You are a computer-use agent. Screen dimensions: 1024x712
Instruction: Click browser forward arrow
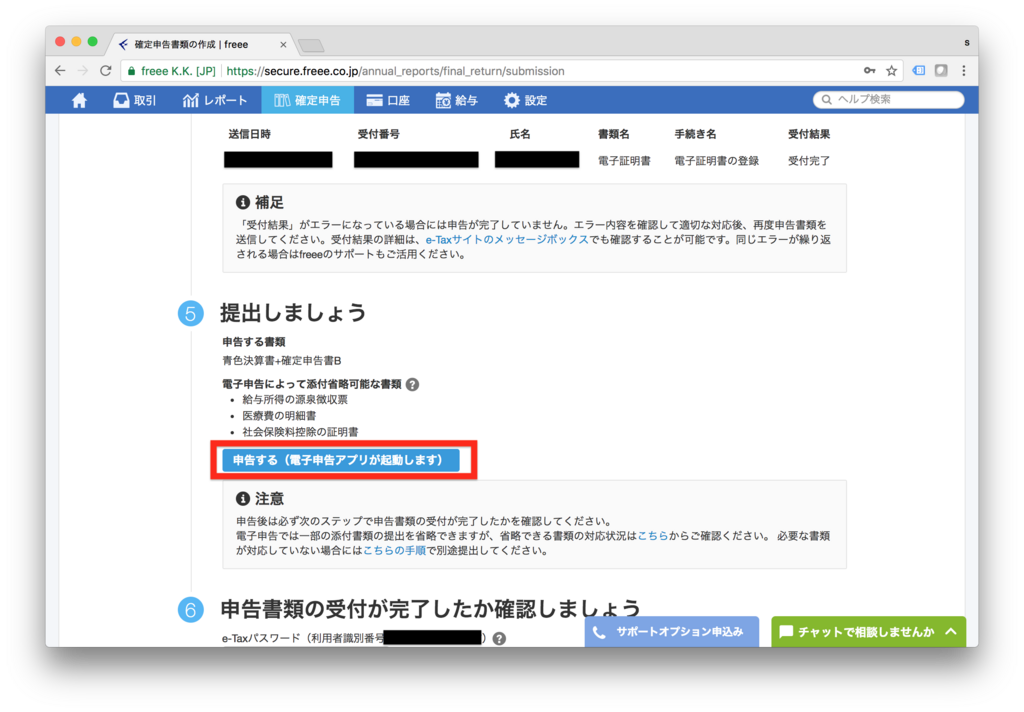[83, 71]
